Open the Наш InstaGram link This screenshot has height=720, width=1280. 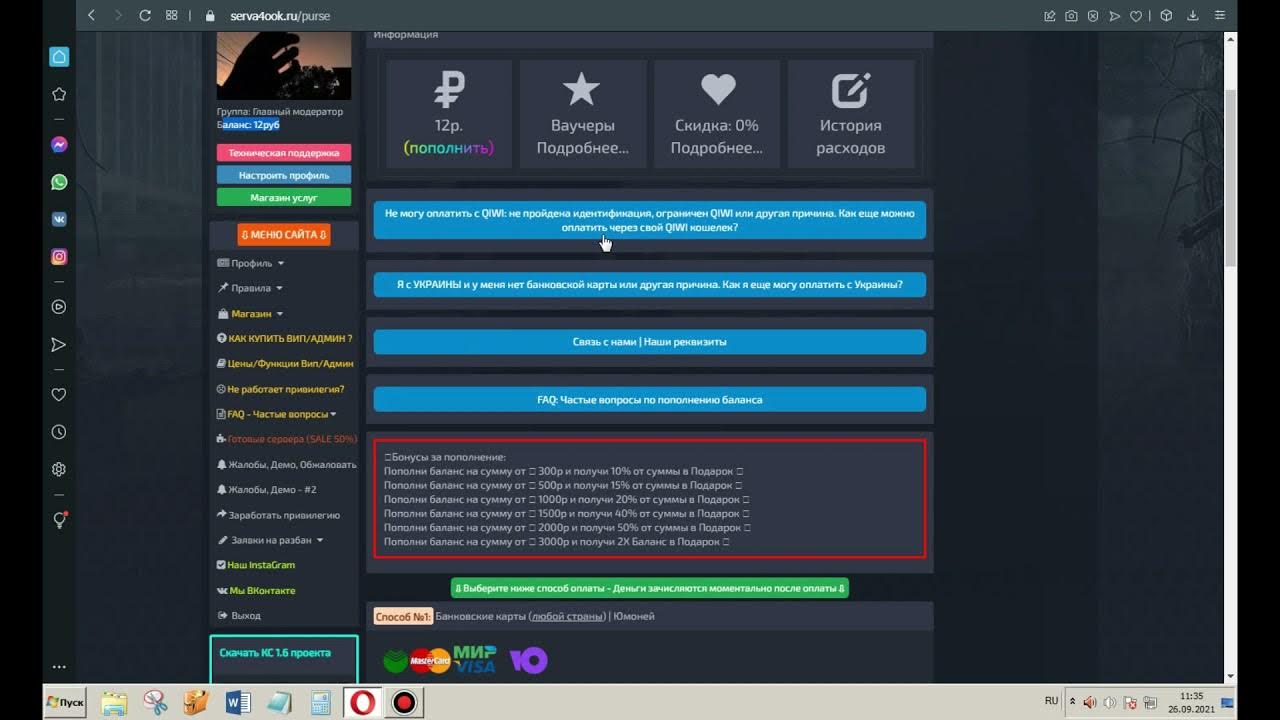256,565
